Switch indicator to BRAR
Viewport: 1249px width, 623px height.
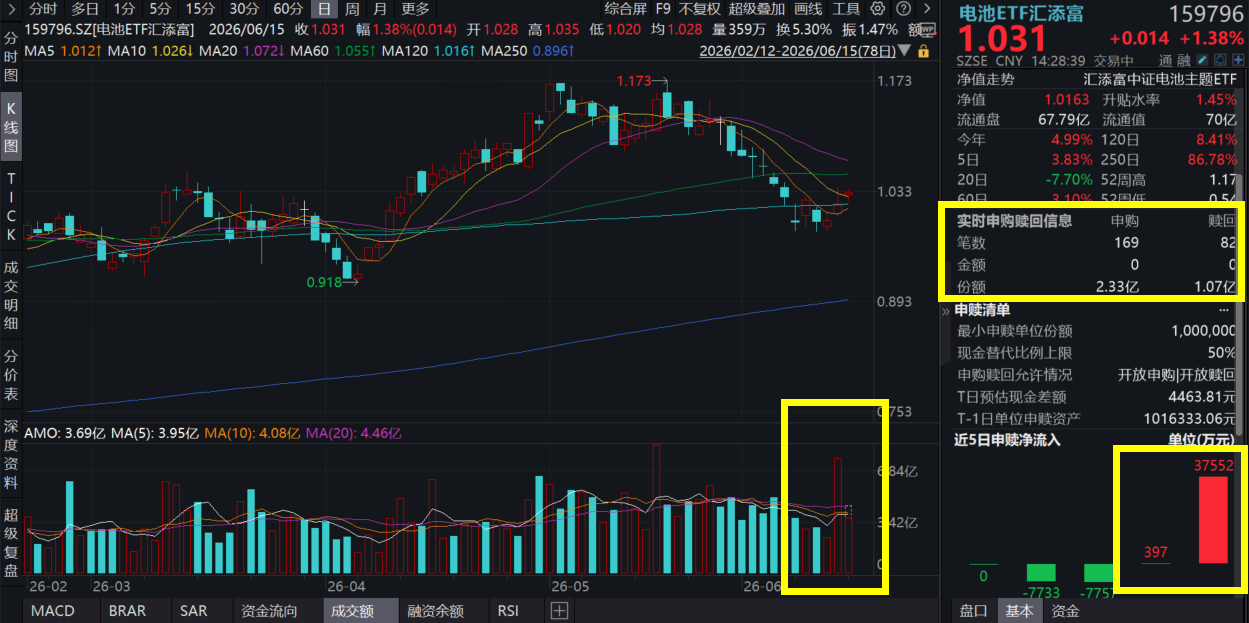click(x=127, y=610)
